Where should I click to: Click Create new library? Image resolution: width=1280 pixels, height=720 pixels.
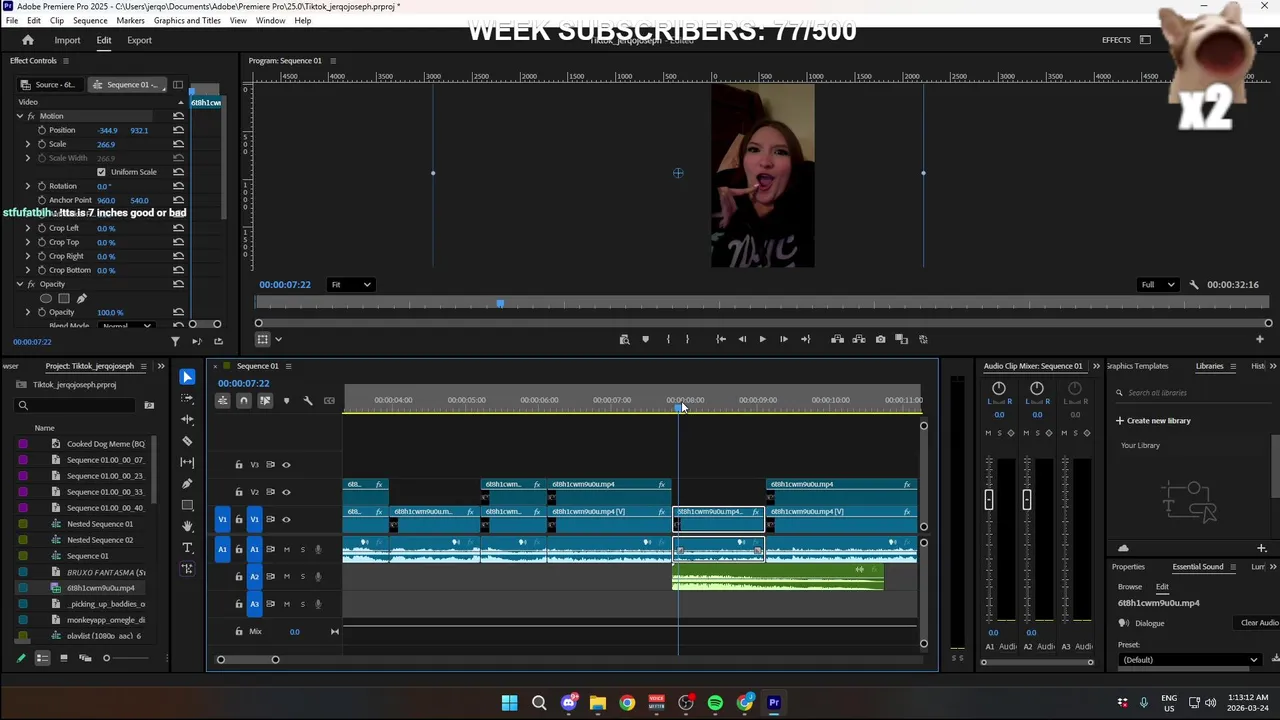(1153, 421)
